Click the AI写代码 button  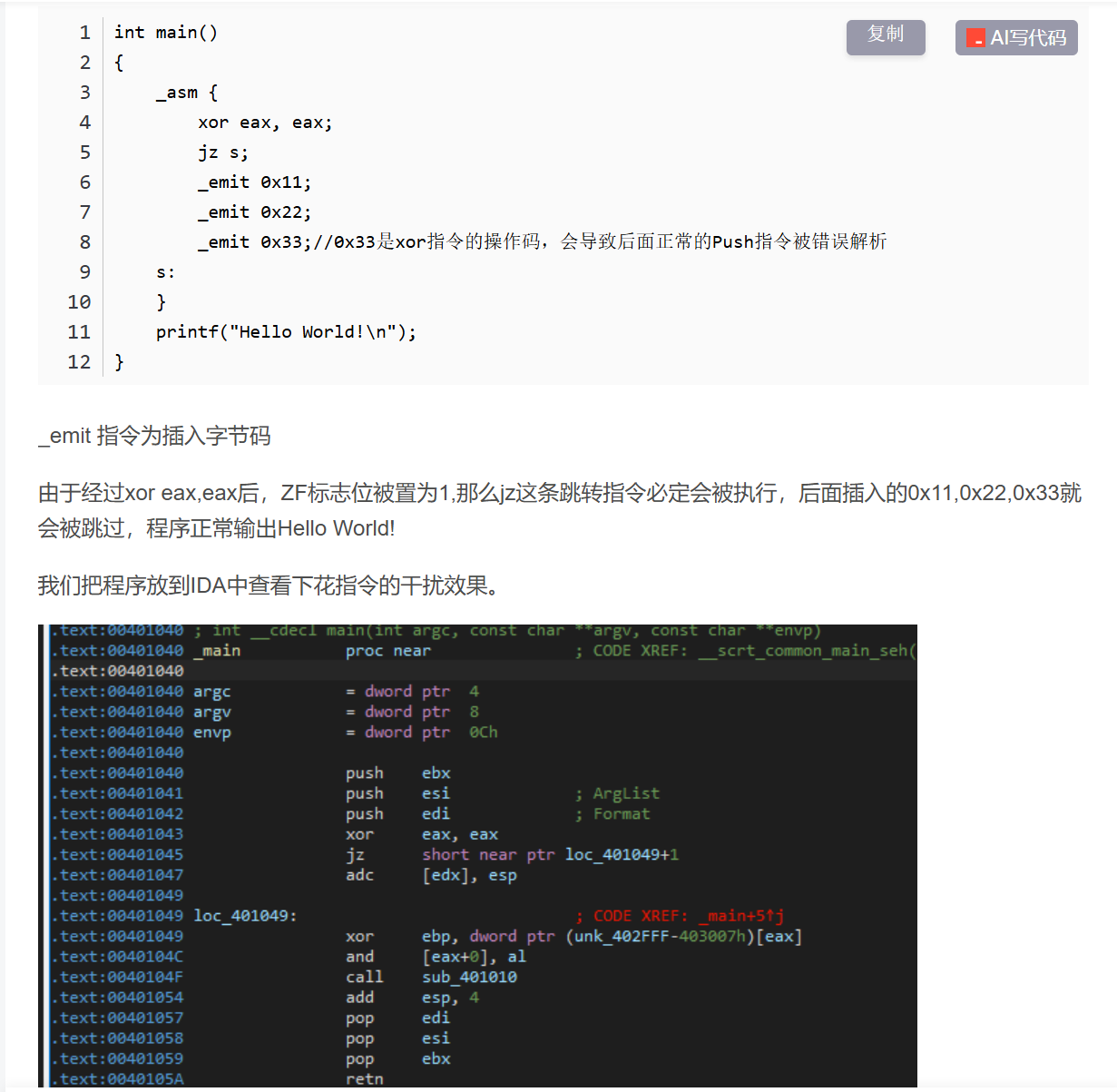(x=1016, y=38)
